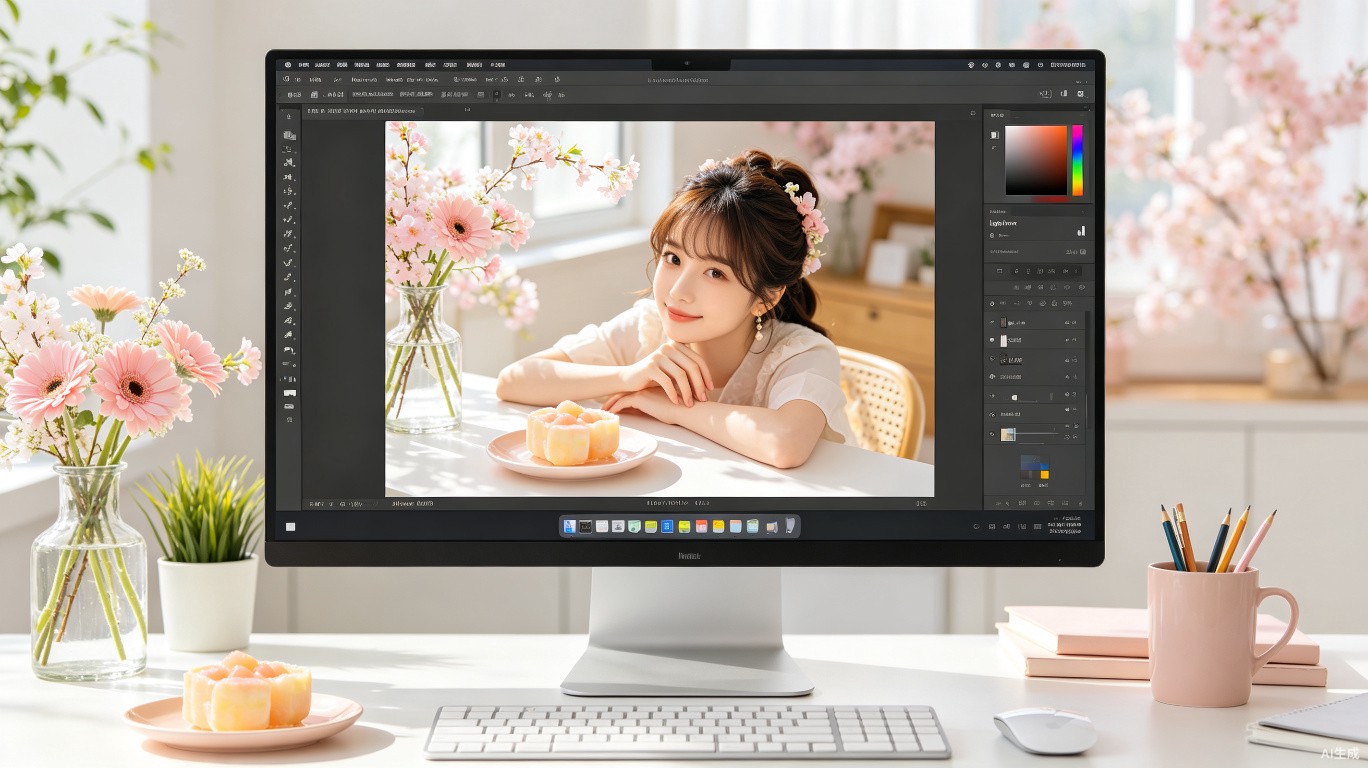Screen dimensions: 1368x768
Task: Click the white square in bottom-left of screen
Action: [x=290, y=526]
